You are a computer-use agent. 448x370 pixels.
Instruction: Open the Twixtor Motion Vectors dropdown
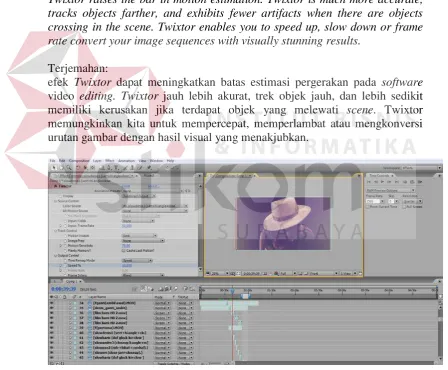[x=139, y=236]
